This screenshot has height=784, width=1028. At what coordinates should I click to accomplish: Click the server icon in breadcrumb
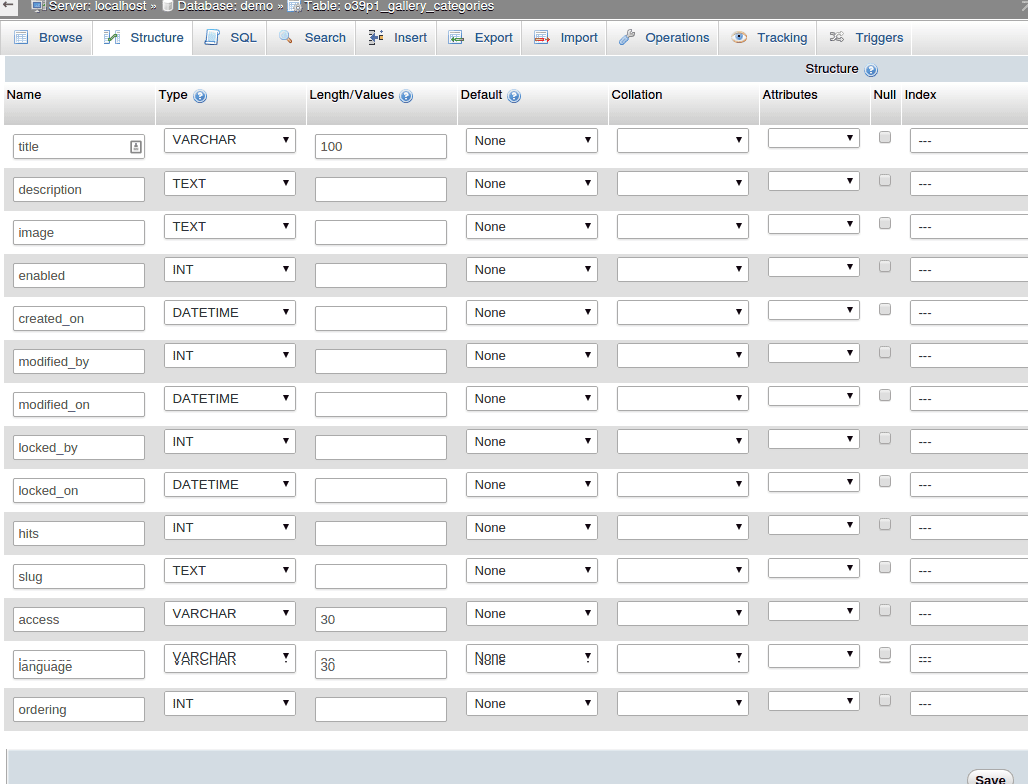point(39,6)
